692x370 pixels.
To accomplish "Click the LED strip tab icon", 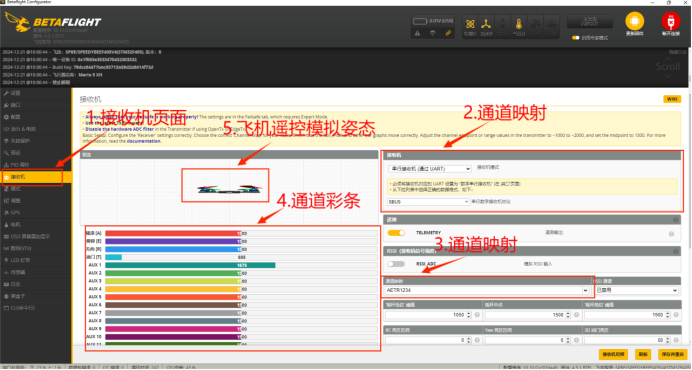I will 6,260.
